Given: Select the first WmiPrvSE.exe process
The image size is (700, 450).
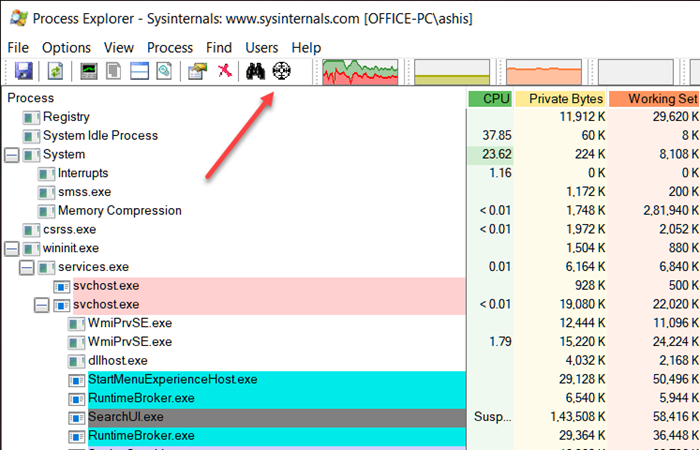Looking at the screenshot, I should click(x=130, y=323).
